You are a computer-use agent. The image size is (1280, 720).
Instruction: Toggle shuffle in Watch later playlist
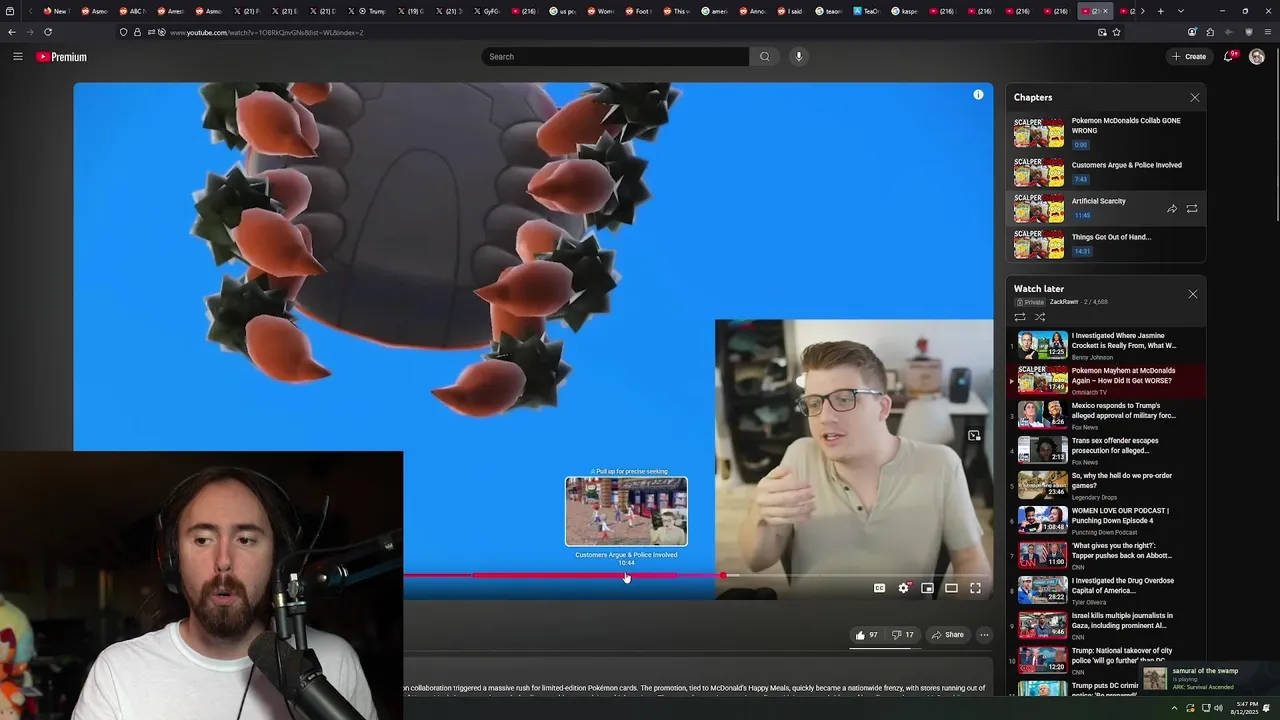[x=1040, y=317]
